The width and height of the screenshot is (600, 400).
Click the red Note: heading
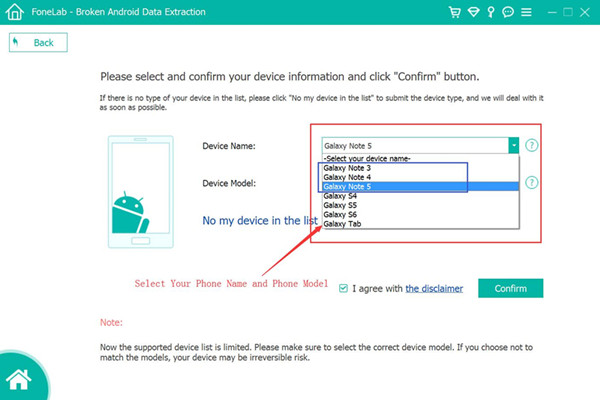pos(111,322)
